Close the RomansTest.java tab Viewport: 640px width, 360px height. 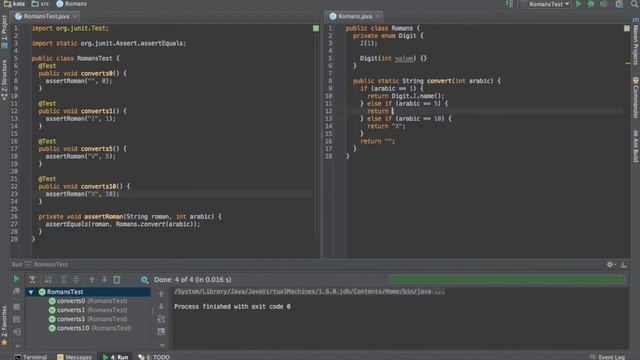[75, 16]
